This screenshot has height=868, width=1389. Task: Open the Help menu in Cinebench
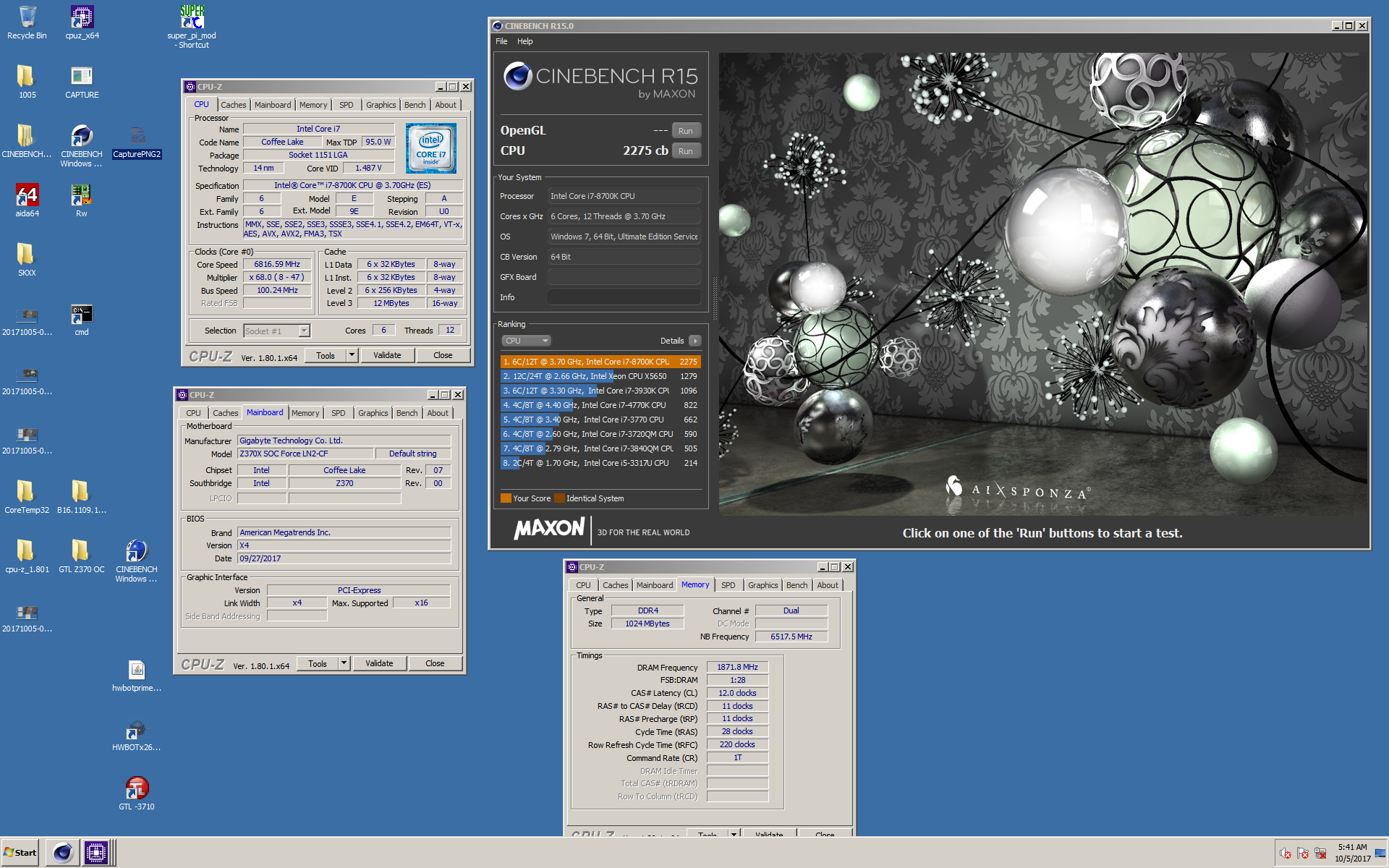(525, 41)
